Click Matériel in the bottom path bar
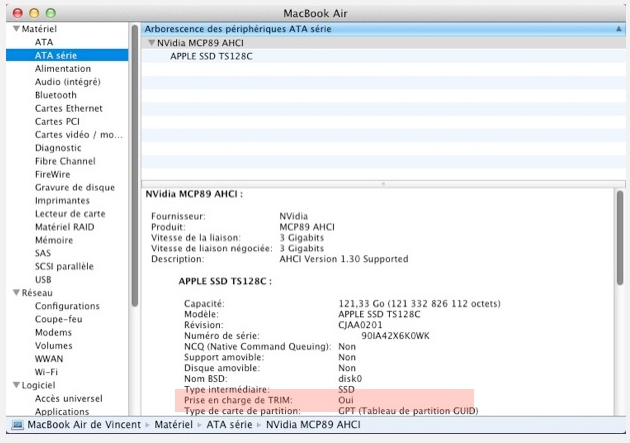630x443 pixels. coord(174,425)
